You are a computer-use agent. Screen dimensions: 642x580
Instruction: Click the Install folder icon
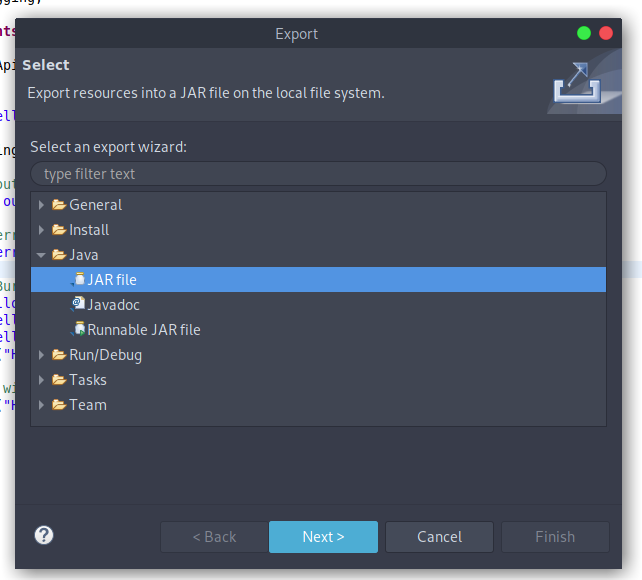(x=59, y=230)
